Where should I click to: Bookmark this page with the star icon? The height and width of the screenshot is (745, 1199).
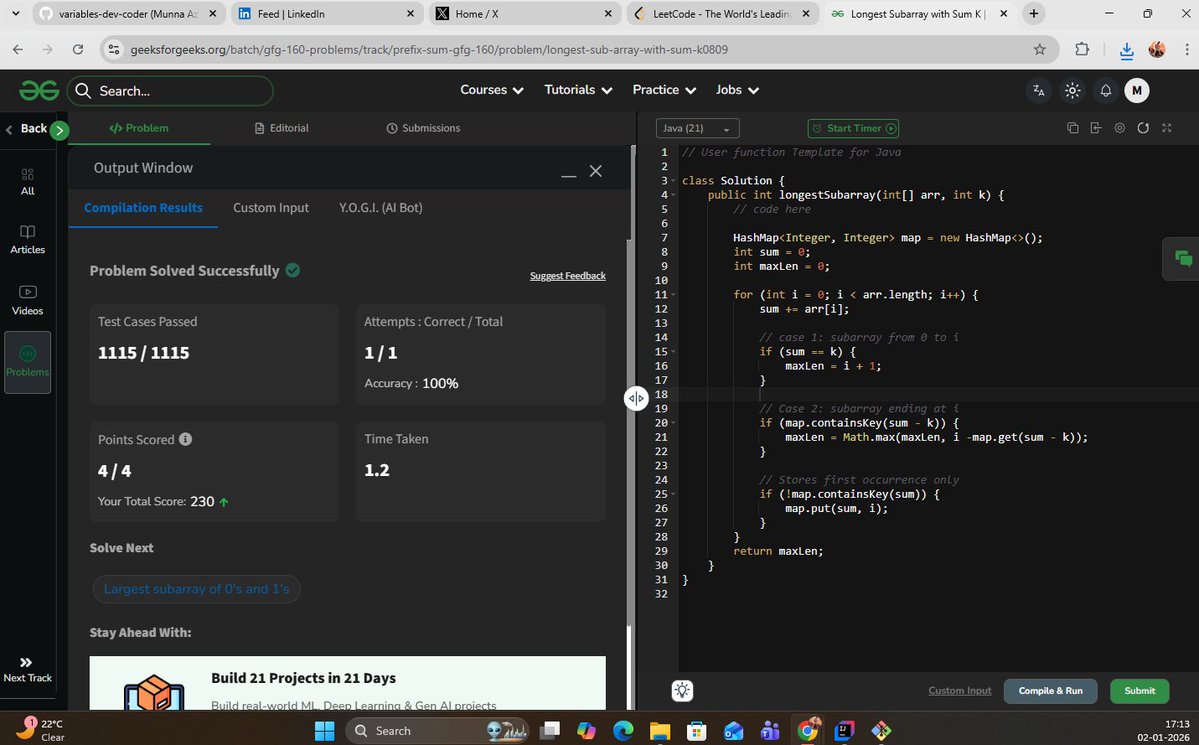[x=1039, y=50]
